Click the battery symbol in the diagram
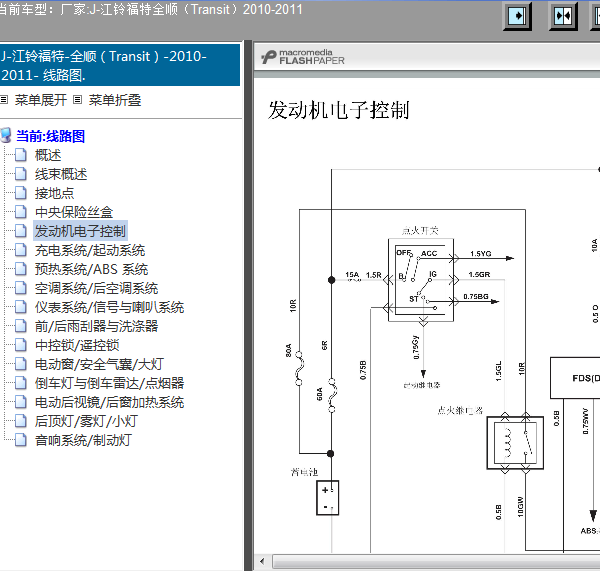This screenshot has width=600, height=571. click(x=328, y=498)
